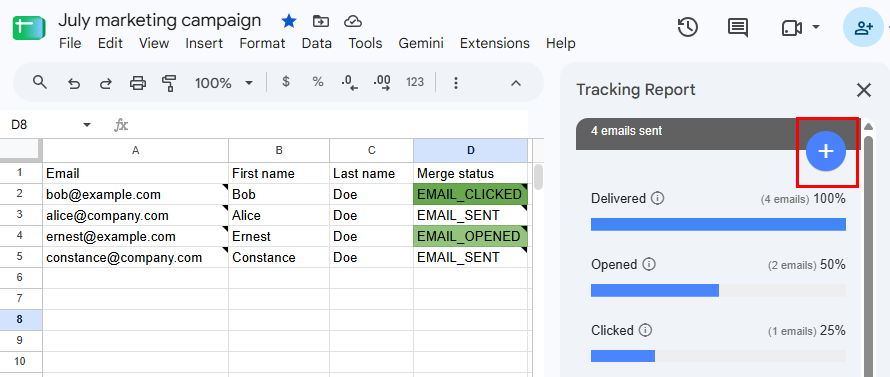Select the Merge status header cell
Screen dimensions: 890x377
(x=471, y=173)
